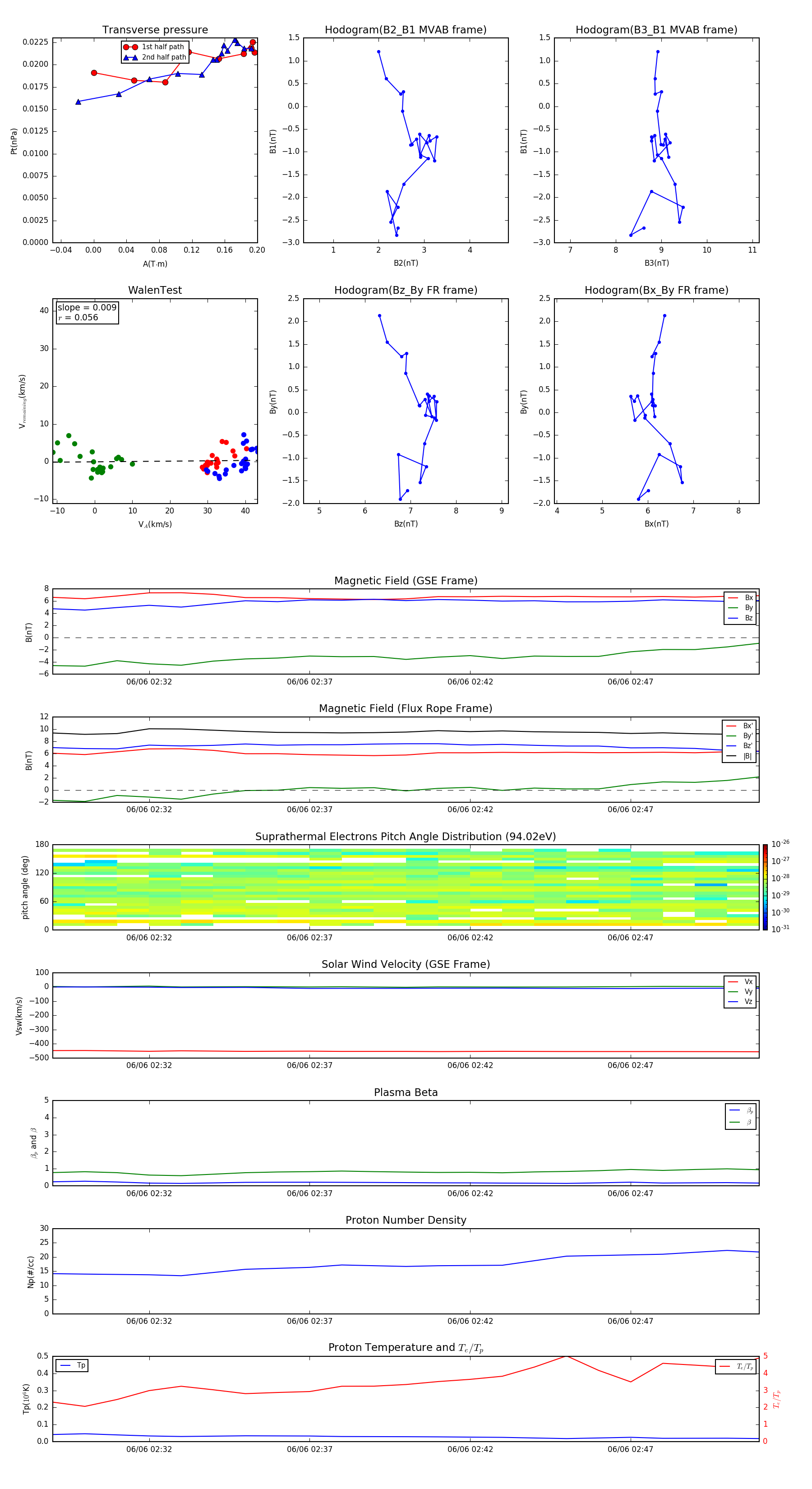The image size is (812, 1489).
Task: Click the "slope = 0.009" annotation
Action: [x=87, y=308]
